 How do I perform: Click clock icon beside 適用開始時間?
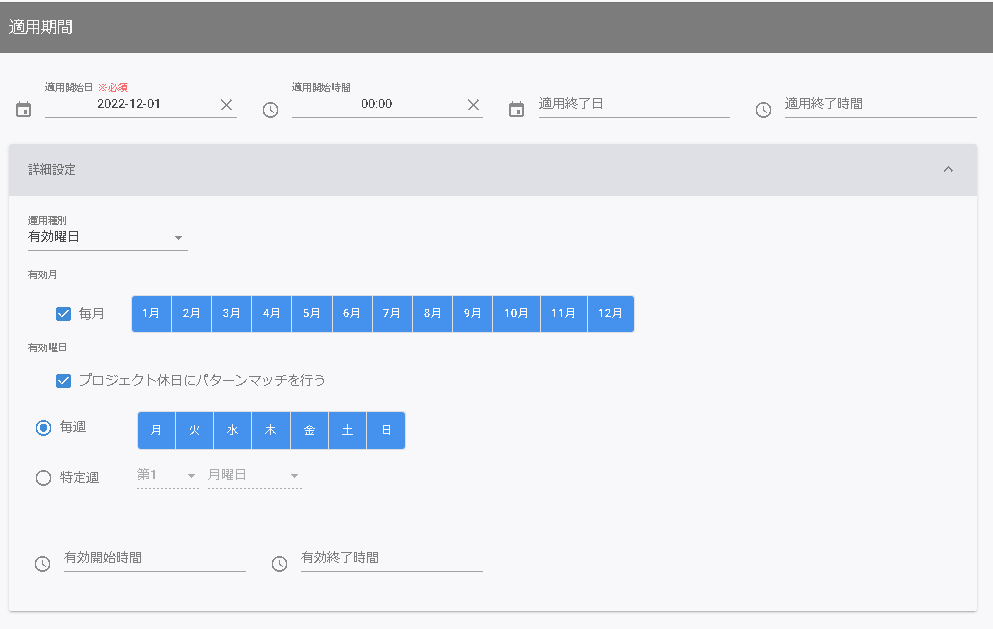[270, 109]
